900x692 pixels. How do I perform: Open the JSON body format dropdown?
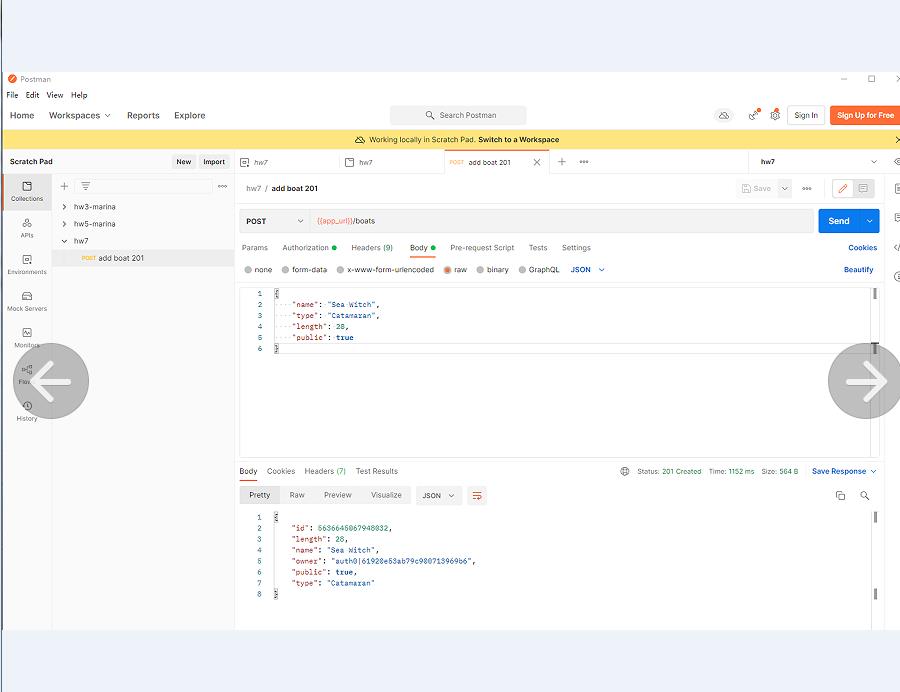tap(587, 270)
